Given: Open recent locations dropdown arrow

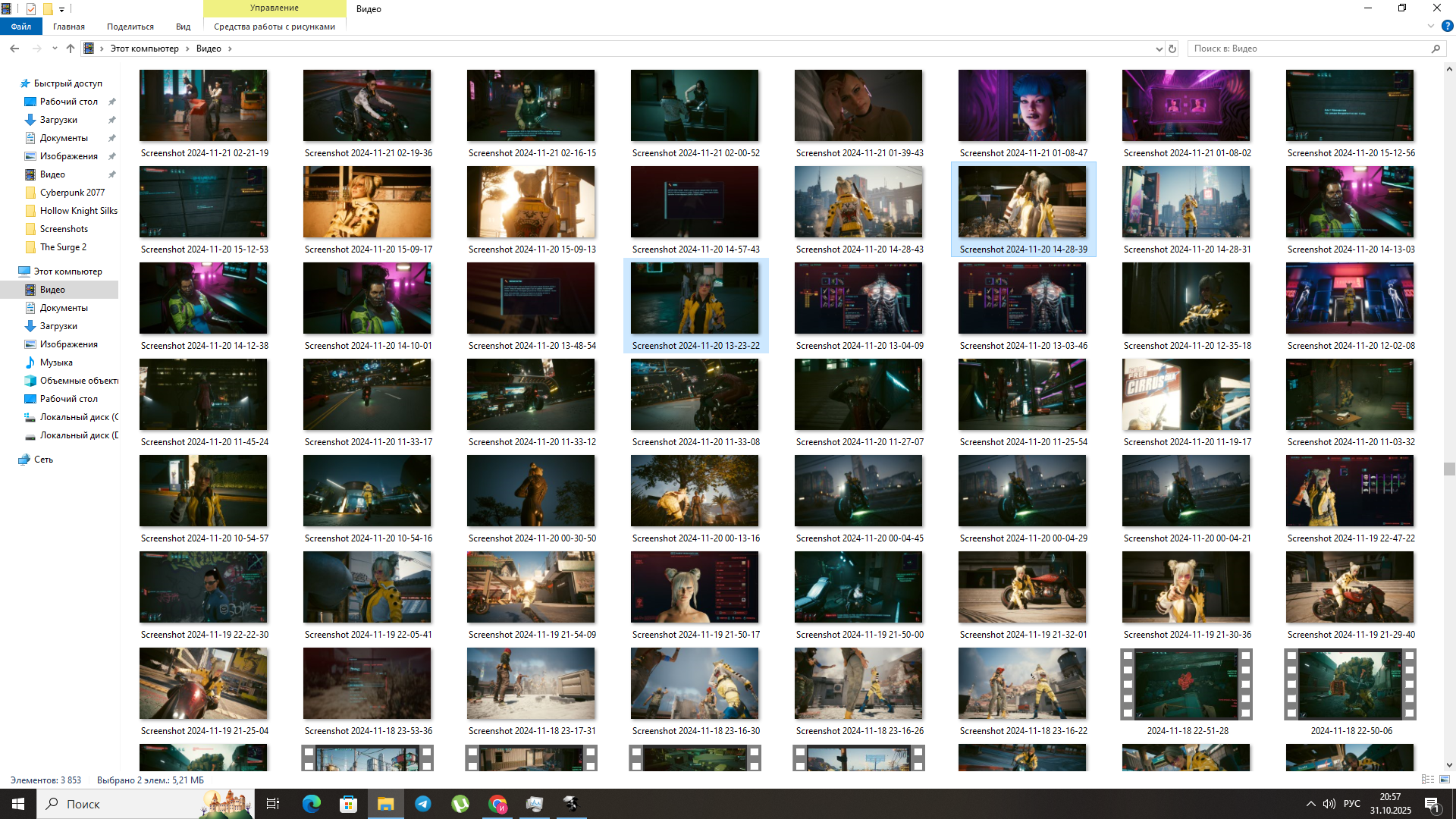Looking at the screenshot, I should (55, 49).
